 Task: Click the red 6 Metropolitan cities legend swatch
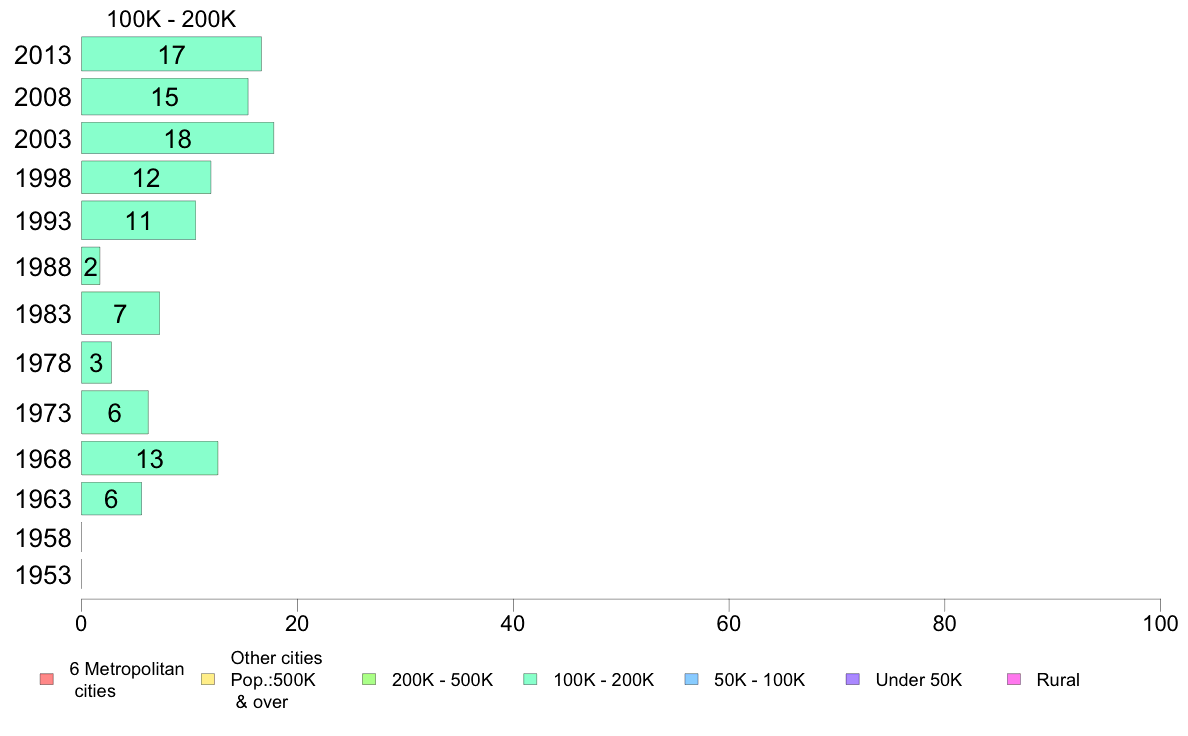click(x=47, y=679)
